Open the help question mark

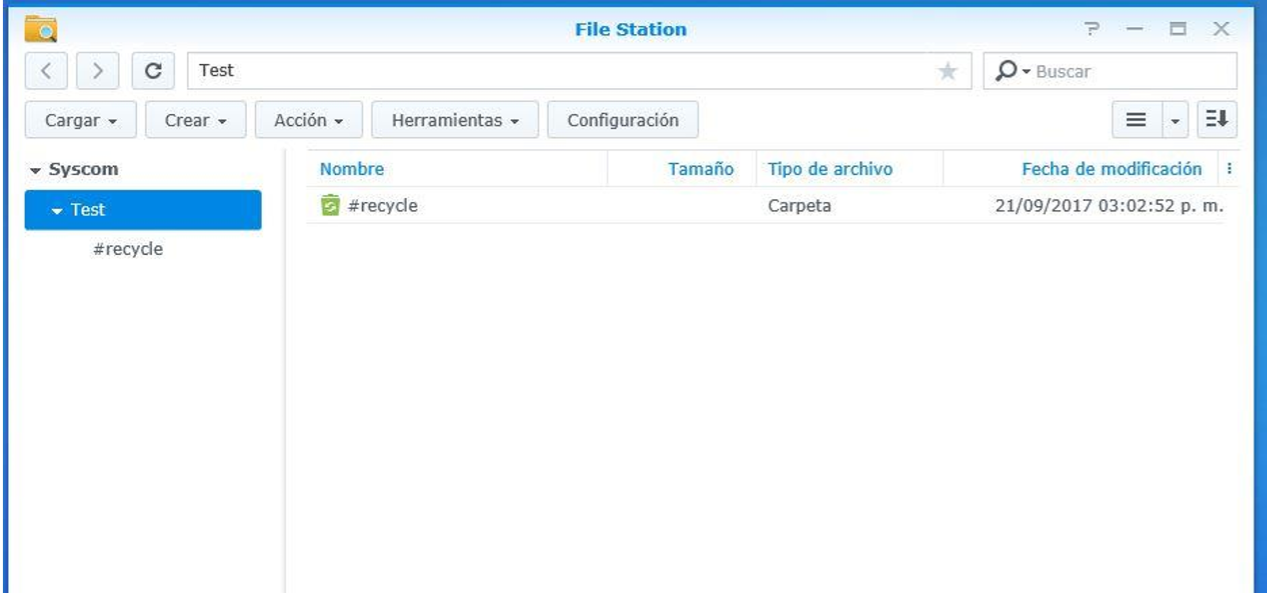pos(1094,30)
